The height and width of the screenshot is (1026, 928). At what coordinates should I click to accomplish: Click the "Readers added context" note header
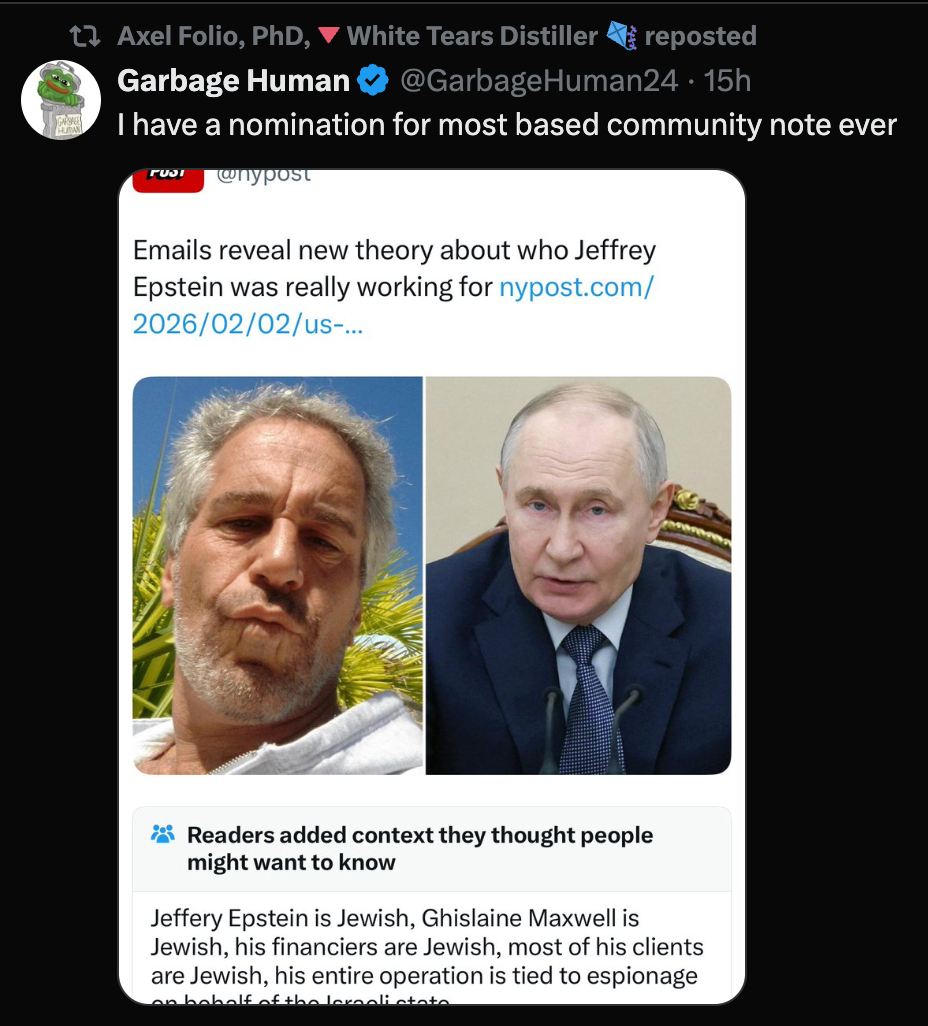click(x=420, y=848)
